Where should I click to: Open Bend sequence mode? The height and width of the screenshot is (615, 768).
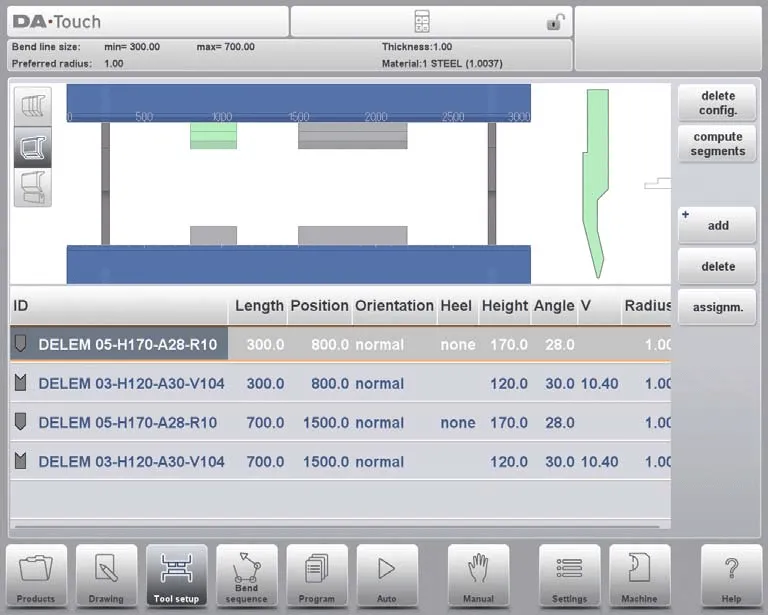(246, 575)
